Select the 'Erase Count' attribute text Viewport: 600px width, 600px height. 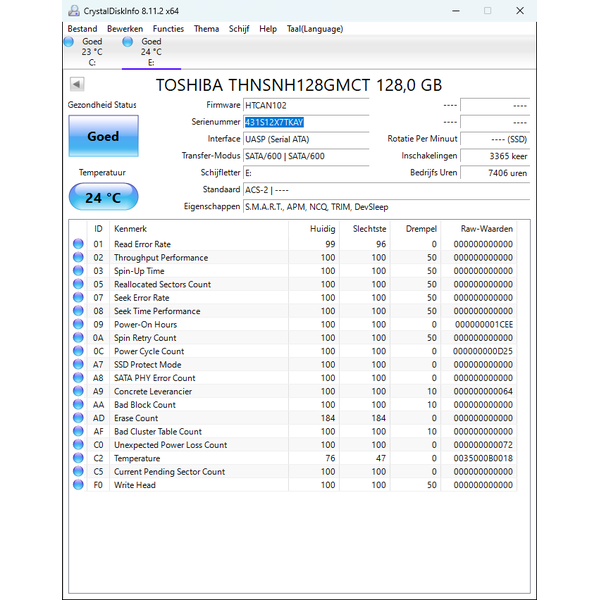(x=136, y=418)
